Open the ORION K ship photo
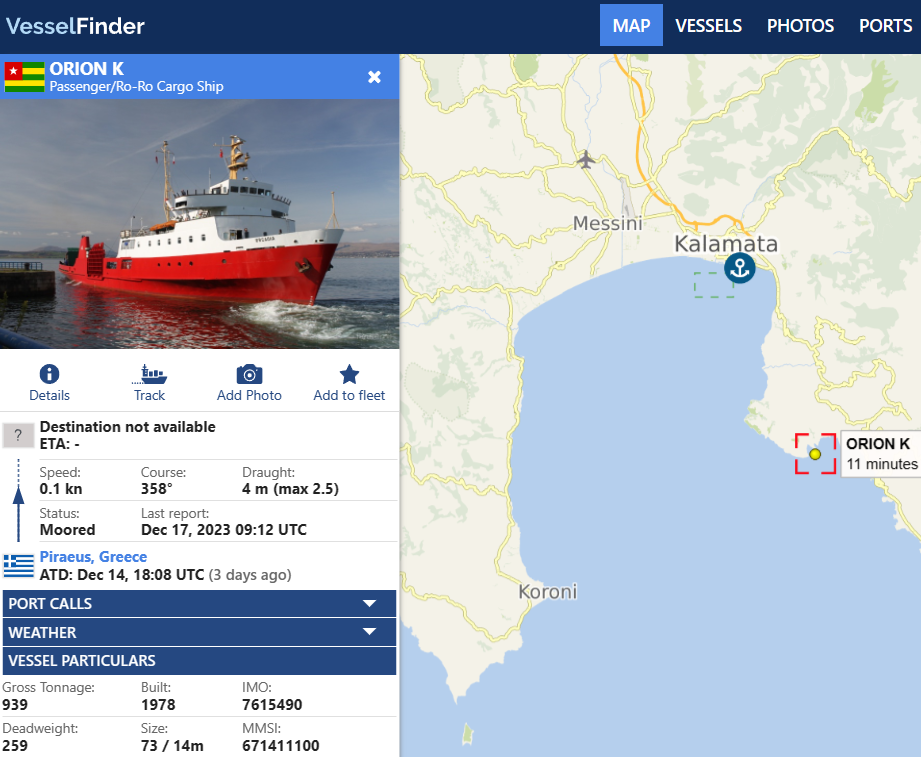 pyautogui.click(x=199, y=224)
